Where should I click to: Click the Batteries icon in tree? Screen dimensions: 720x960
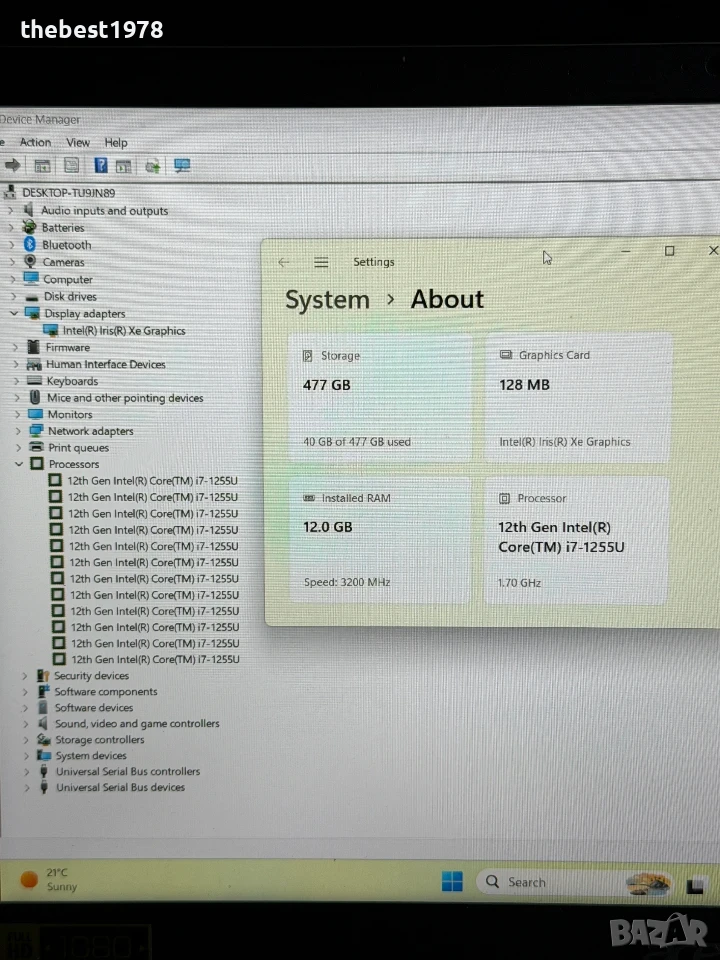click(x=29, y=227)
